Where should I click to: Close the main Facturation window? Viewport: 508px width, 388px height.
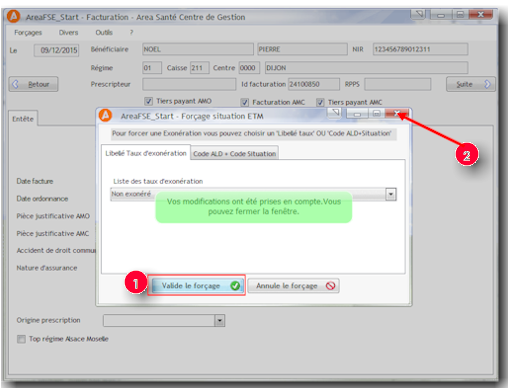coord(481,15)
